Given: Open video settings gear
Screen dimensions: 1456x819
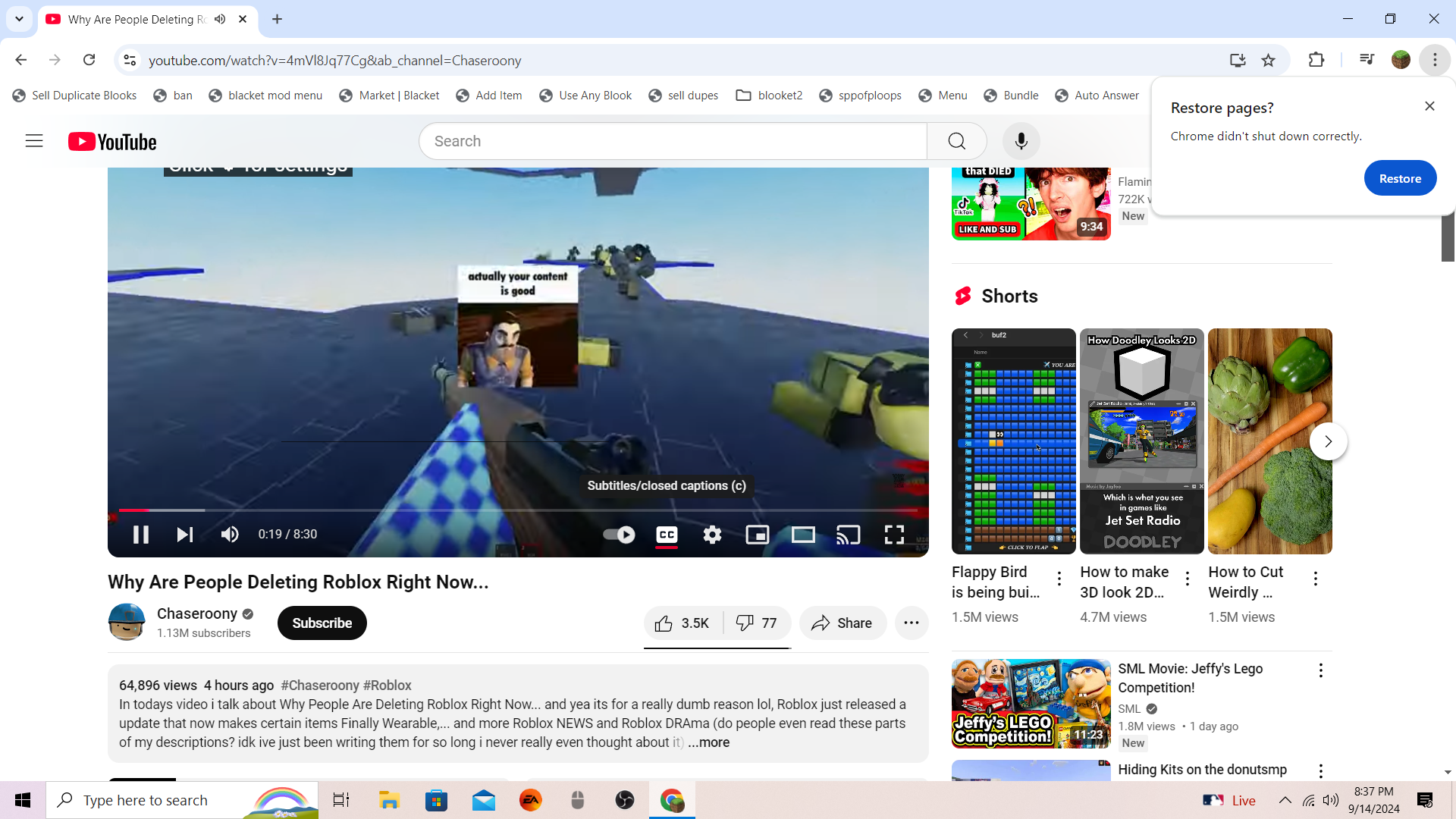Looking at the screenshot, I should coord(712,535).
